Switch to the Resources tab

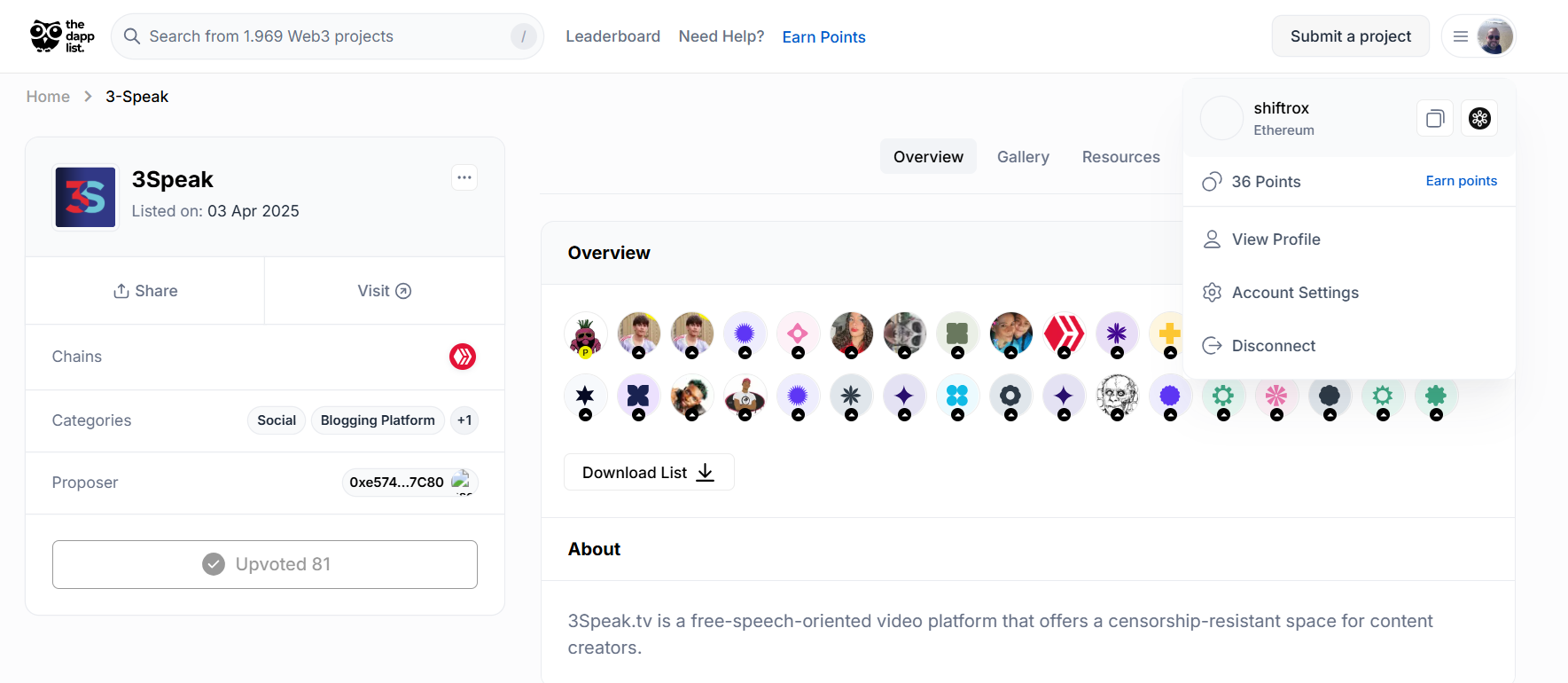(1120, 157)
